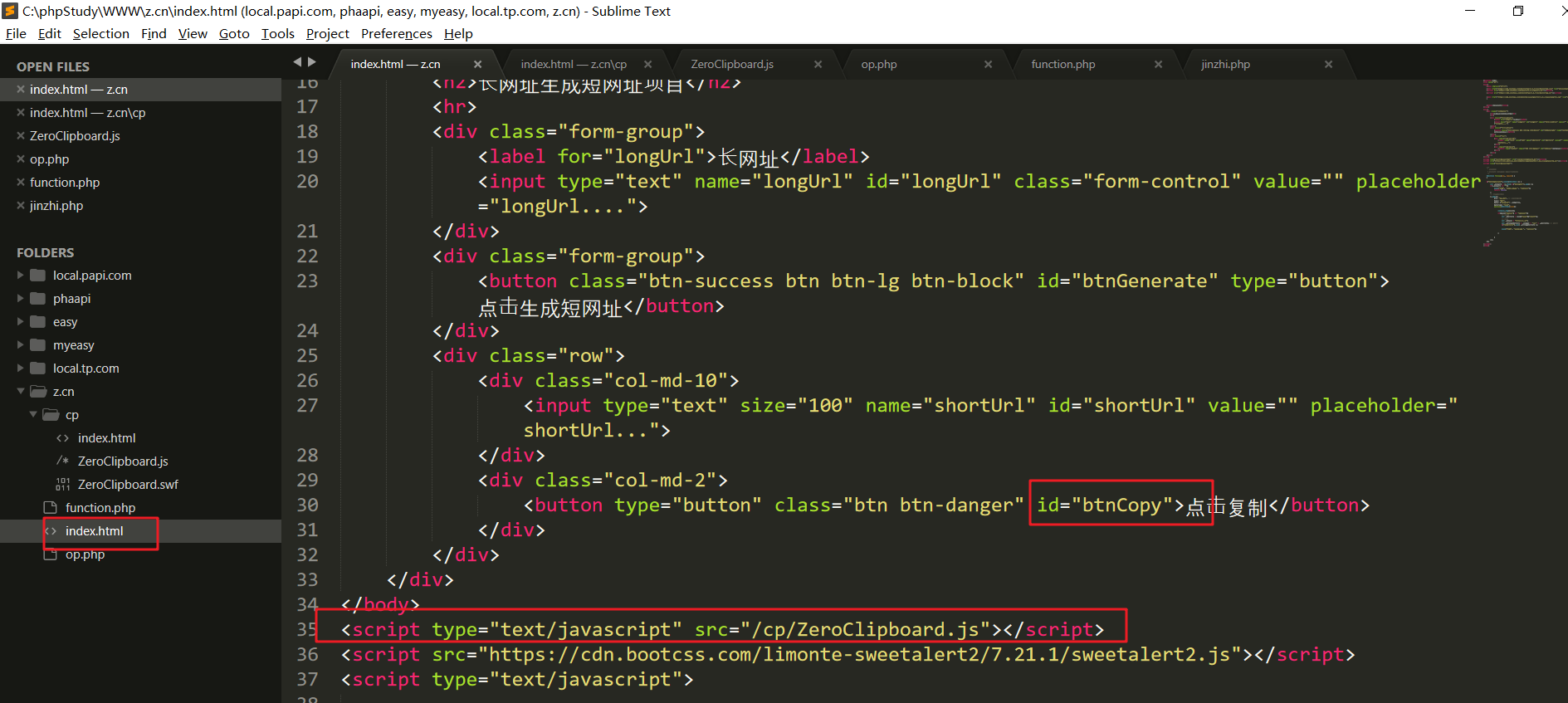Click the HTML file icon beside cp index.html
The image size is (1568, 703).
[62, 438]
